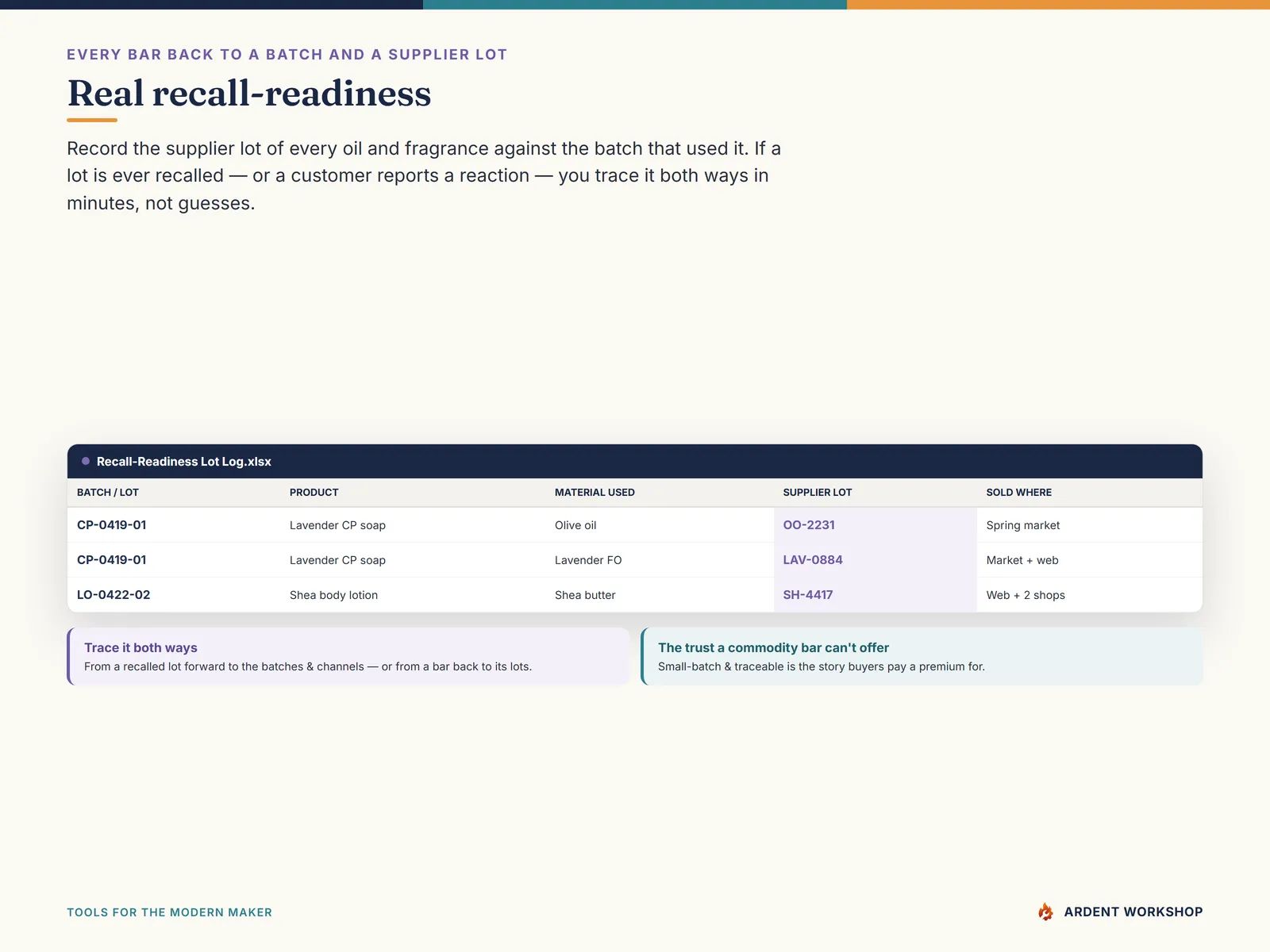Click the Real recall-readiness slide title
1270x952 pixels.
(x=249, y=94)
